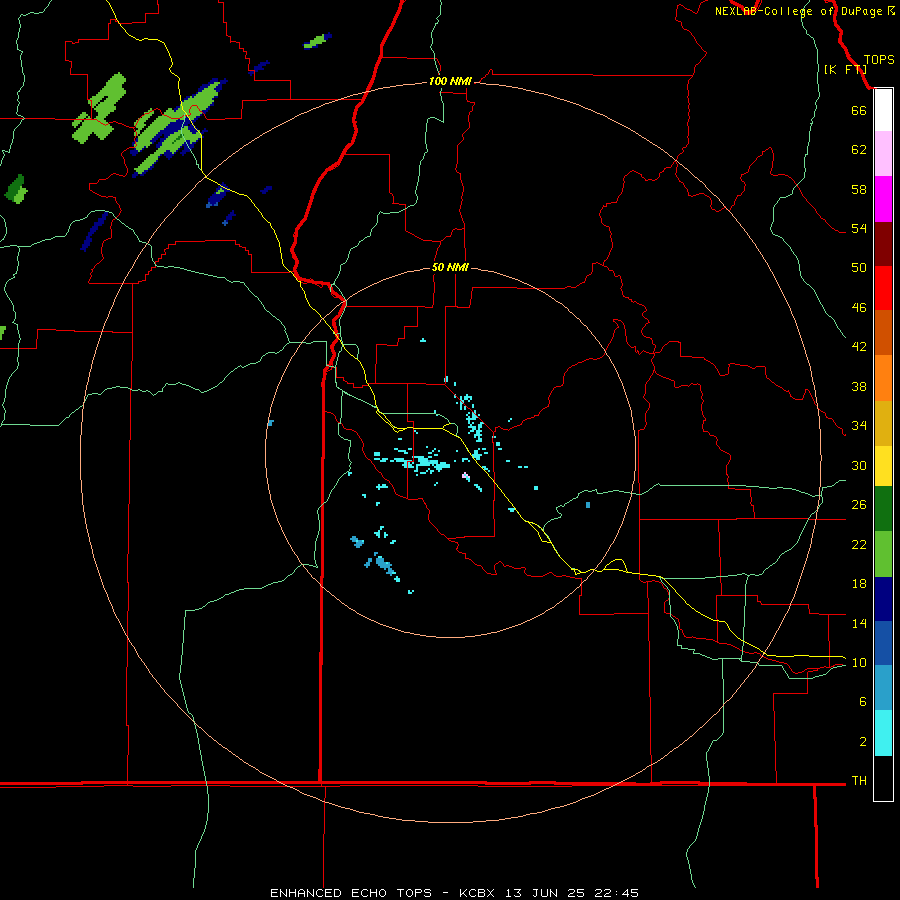Click the NEXLAB-College of DuPage credit text
The width and height of the screenshot is (900, 900).
point(798,11)
